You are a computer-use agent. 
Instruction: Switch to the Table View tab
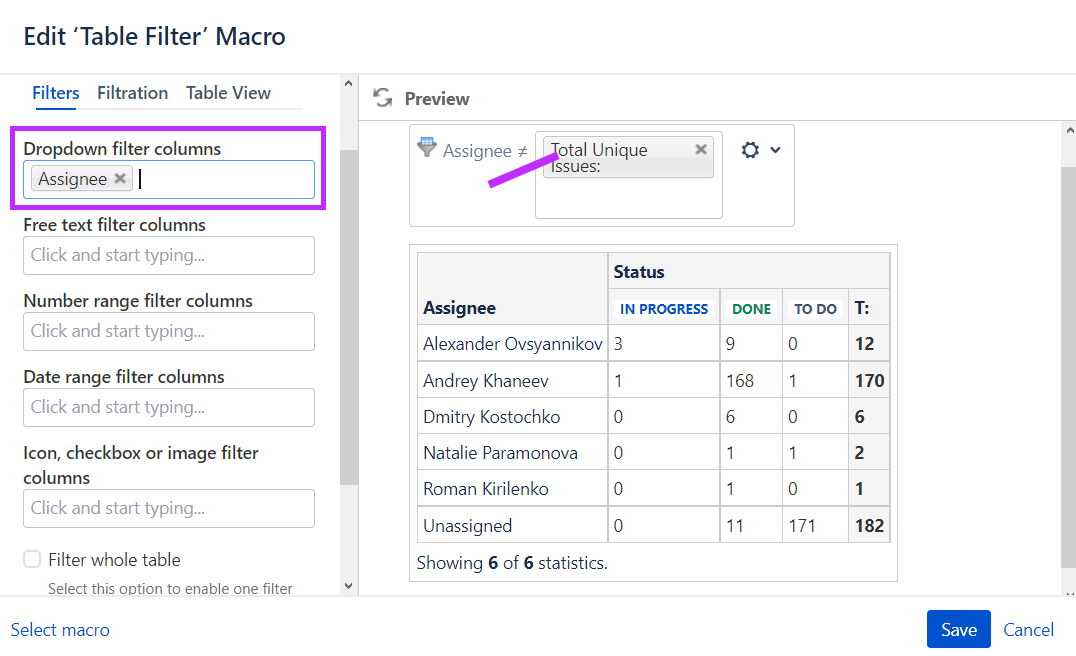tap(228, 93)
